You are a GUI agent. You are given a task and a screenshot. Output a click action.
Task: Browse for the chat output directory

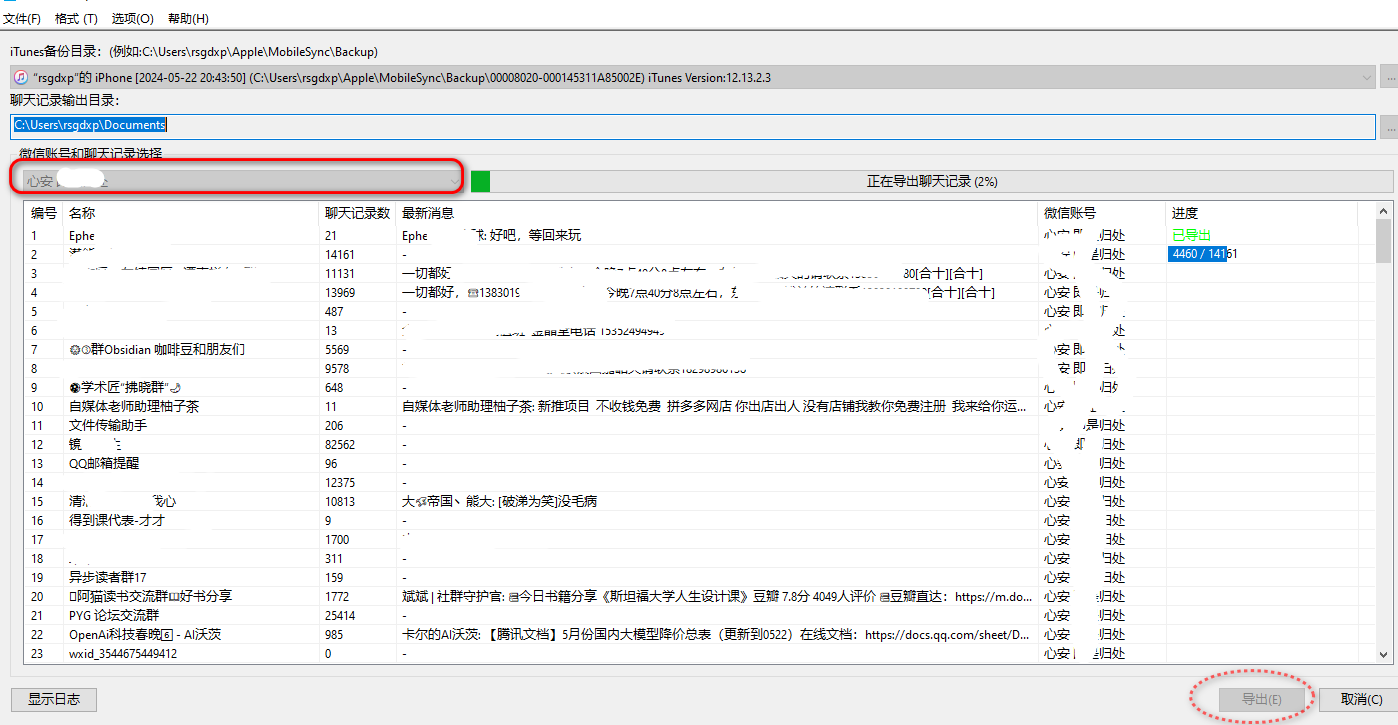[1388, 127]
